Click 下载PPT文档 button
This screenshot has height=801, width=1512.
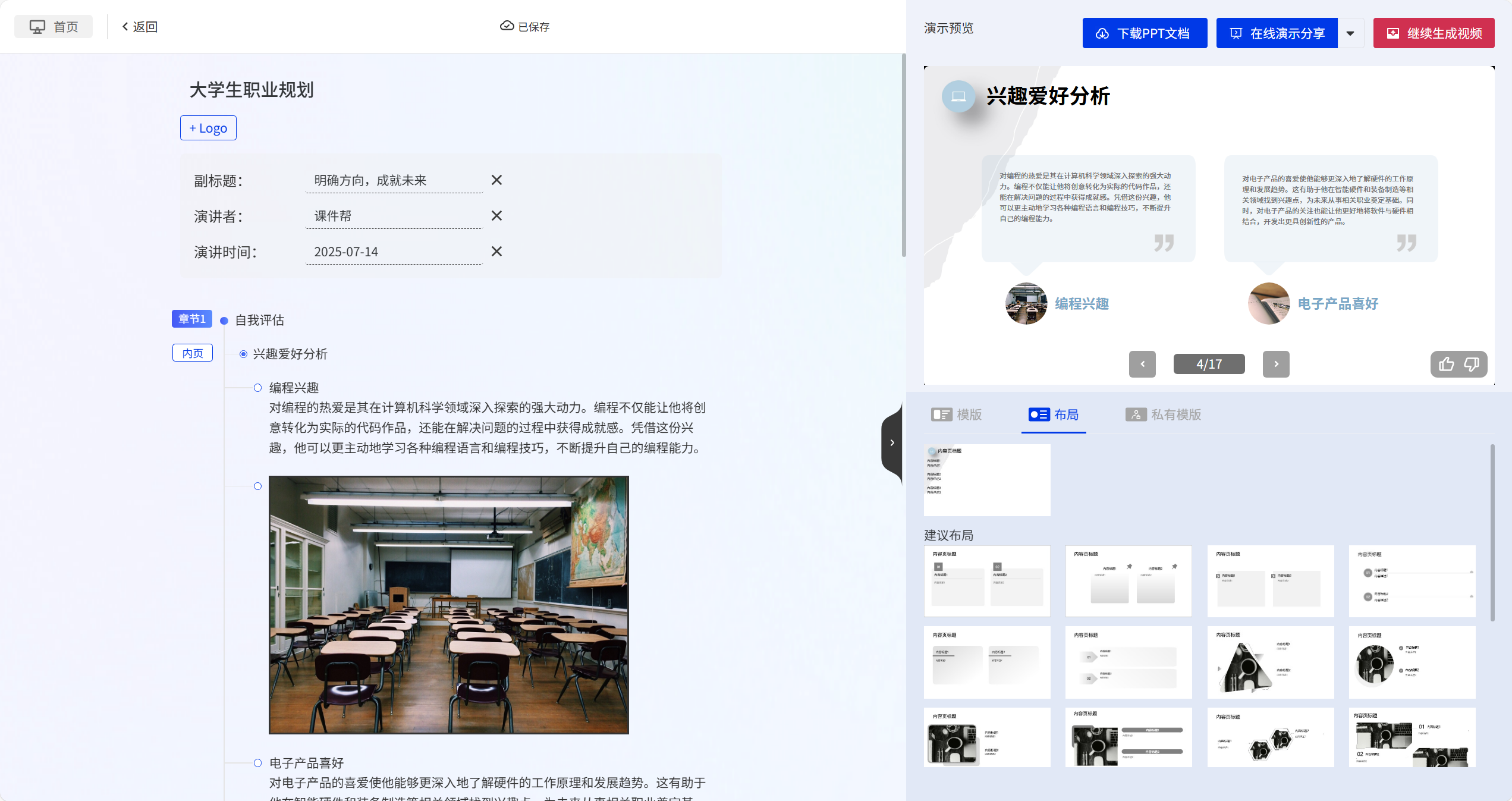1145,33
